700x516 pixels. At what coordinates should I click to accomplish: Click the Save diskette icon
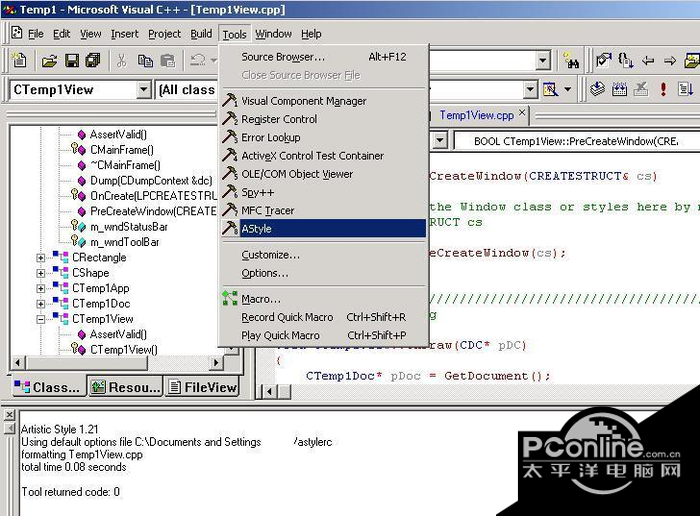[x=72, y=60]
